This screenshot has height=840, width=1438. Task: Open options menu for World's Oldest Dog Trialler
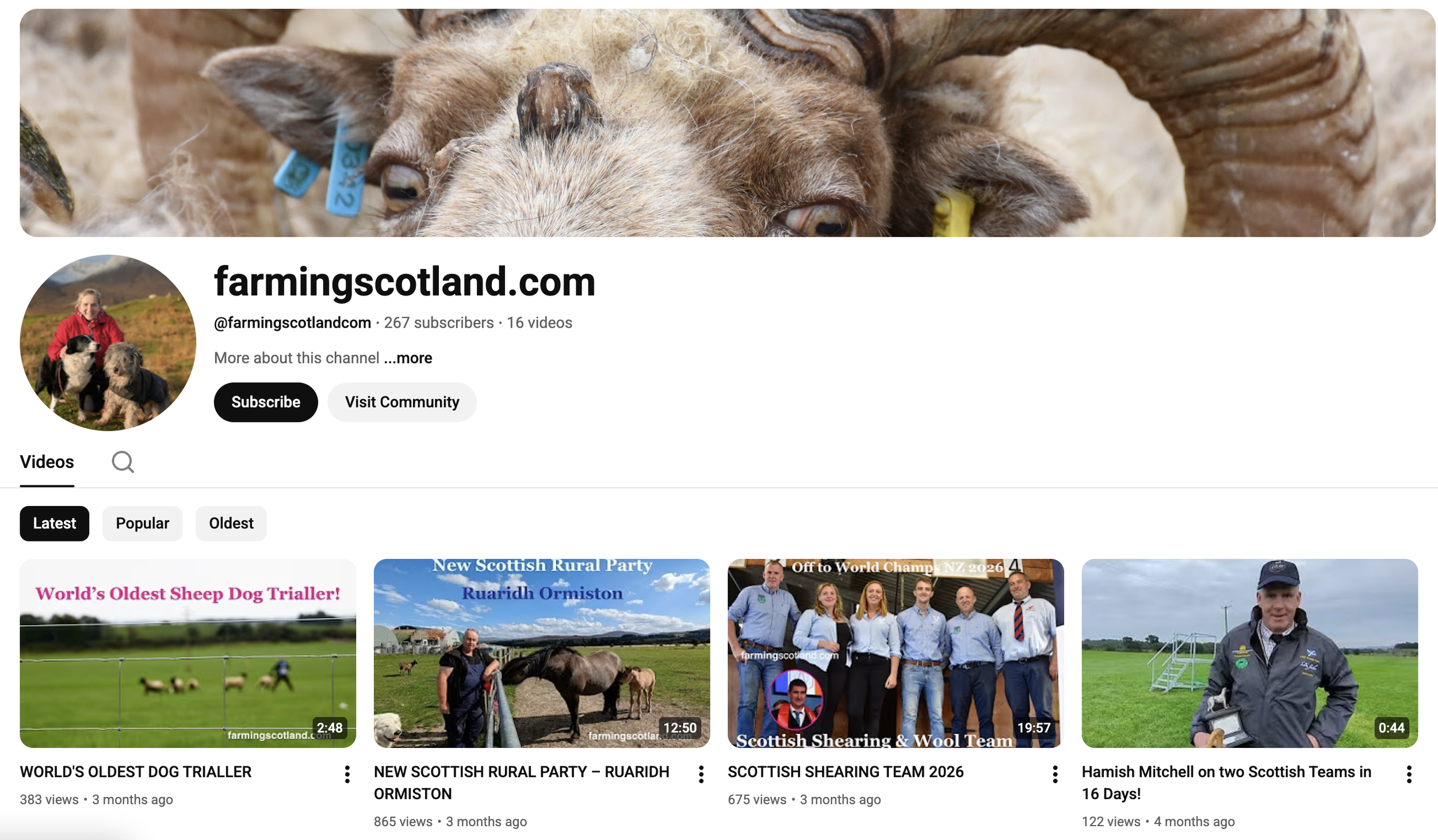pyautogui.click(x=347, y=774)
